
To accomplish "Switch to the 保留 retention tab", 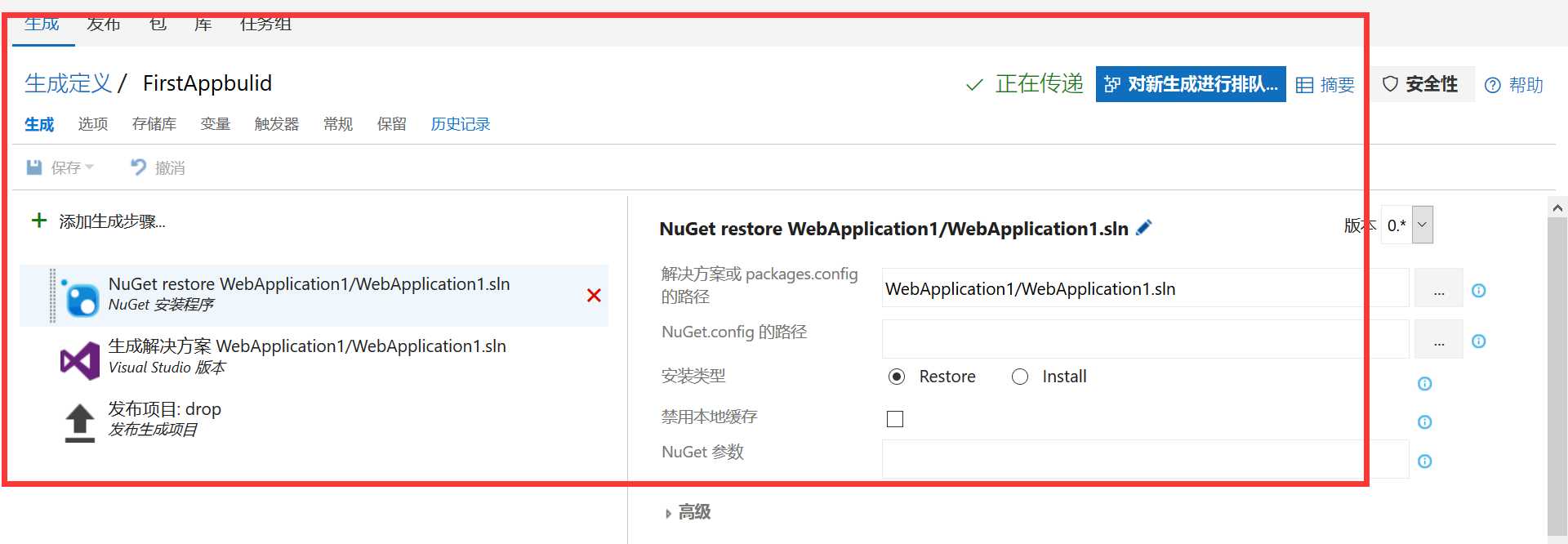I will [392, 124].
